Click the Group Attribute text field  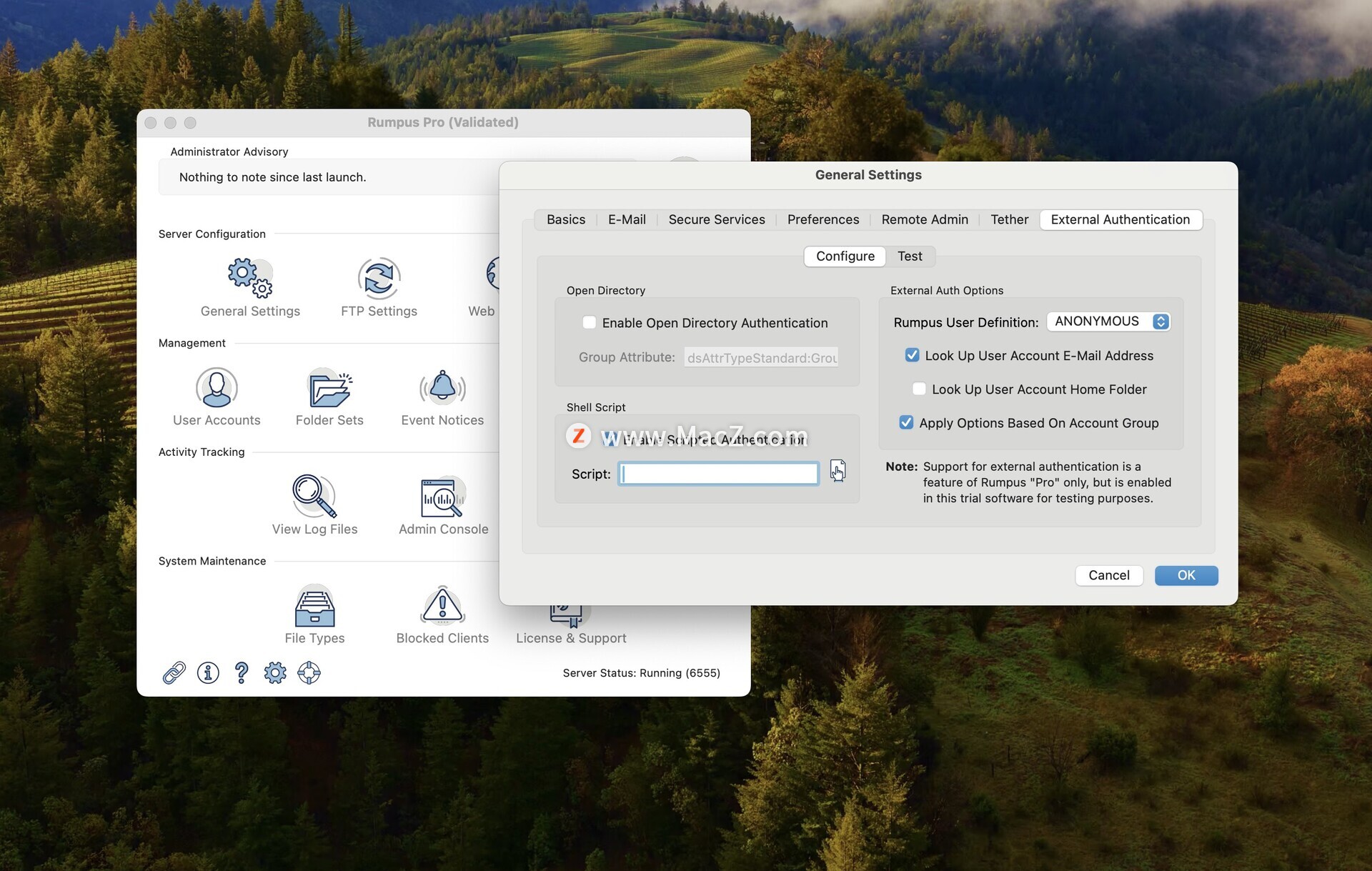[x=761, y=357]
